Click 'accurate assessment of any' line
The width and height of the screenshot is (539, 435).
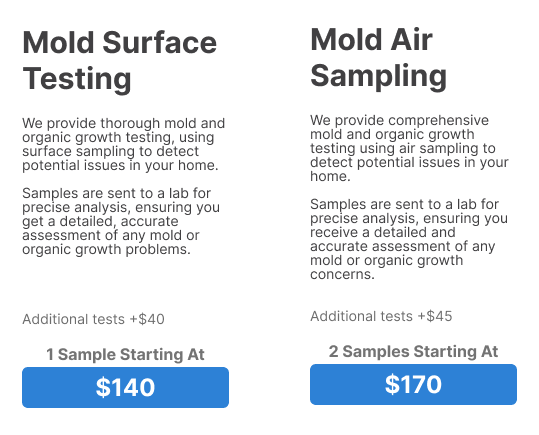click(403, 246)
